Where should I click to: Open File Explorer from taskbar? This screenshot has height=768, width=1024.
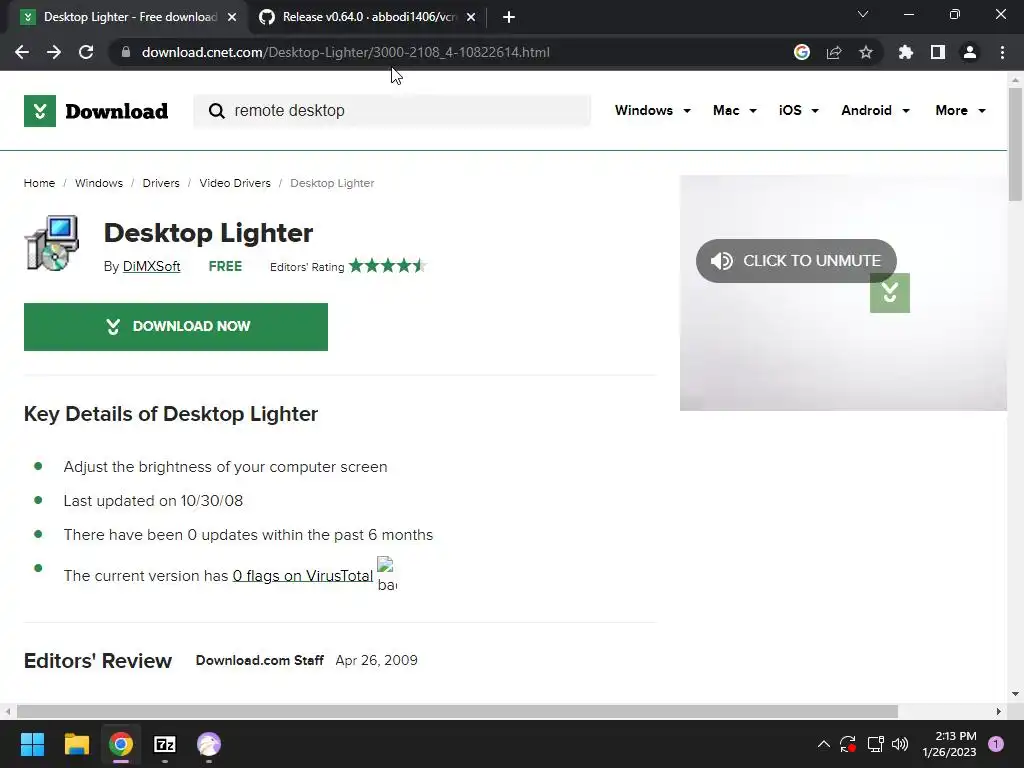(76, 744)
